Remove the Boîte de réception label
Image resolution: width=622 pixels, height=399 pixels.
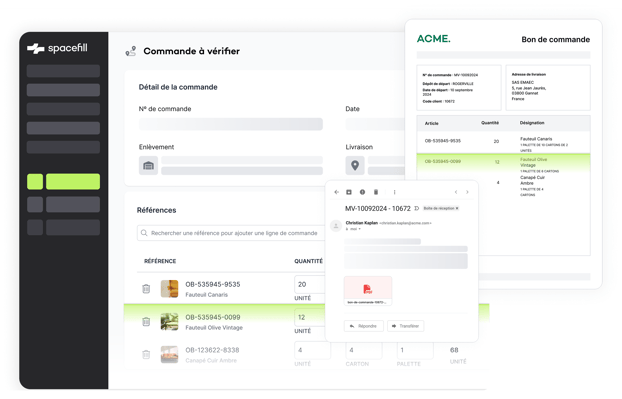(457, 209)
